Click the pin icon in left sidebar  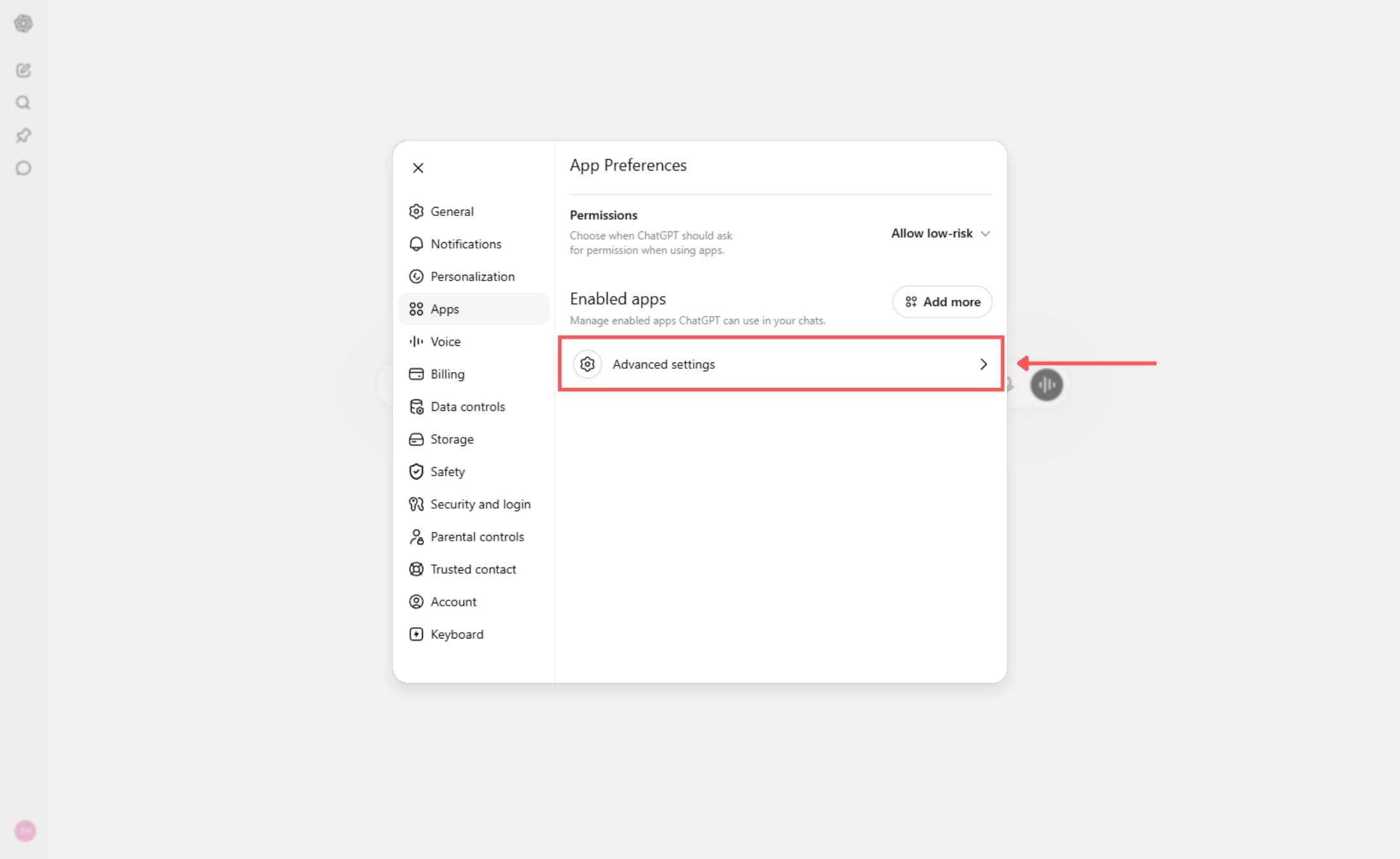(x=24, y=135)
